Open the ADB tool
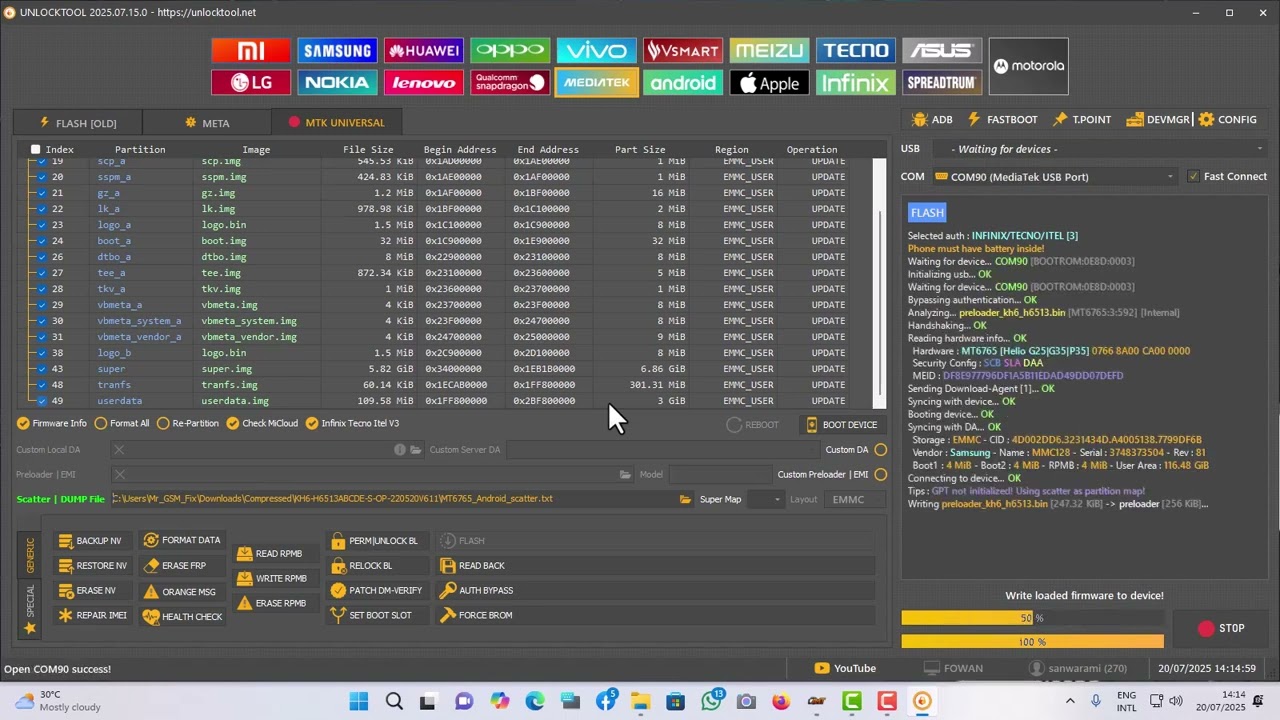Screen dimensions: 1280x720 click(x=932, y=120)
